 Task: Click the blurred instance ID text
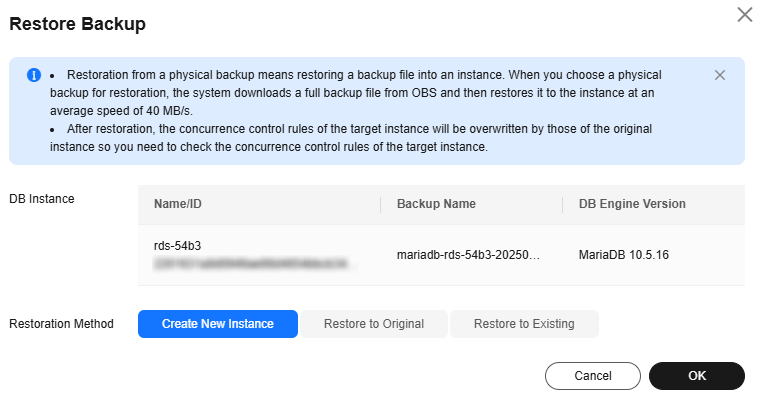[x=254, y=264]
